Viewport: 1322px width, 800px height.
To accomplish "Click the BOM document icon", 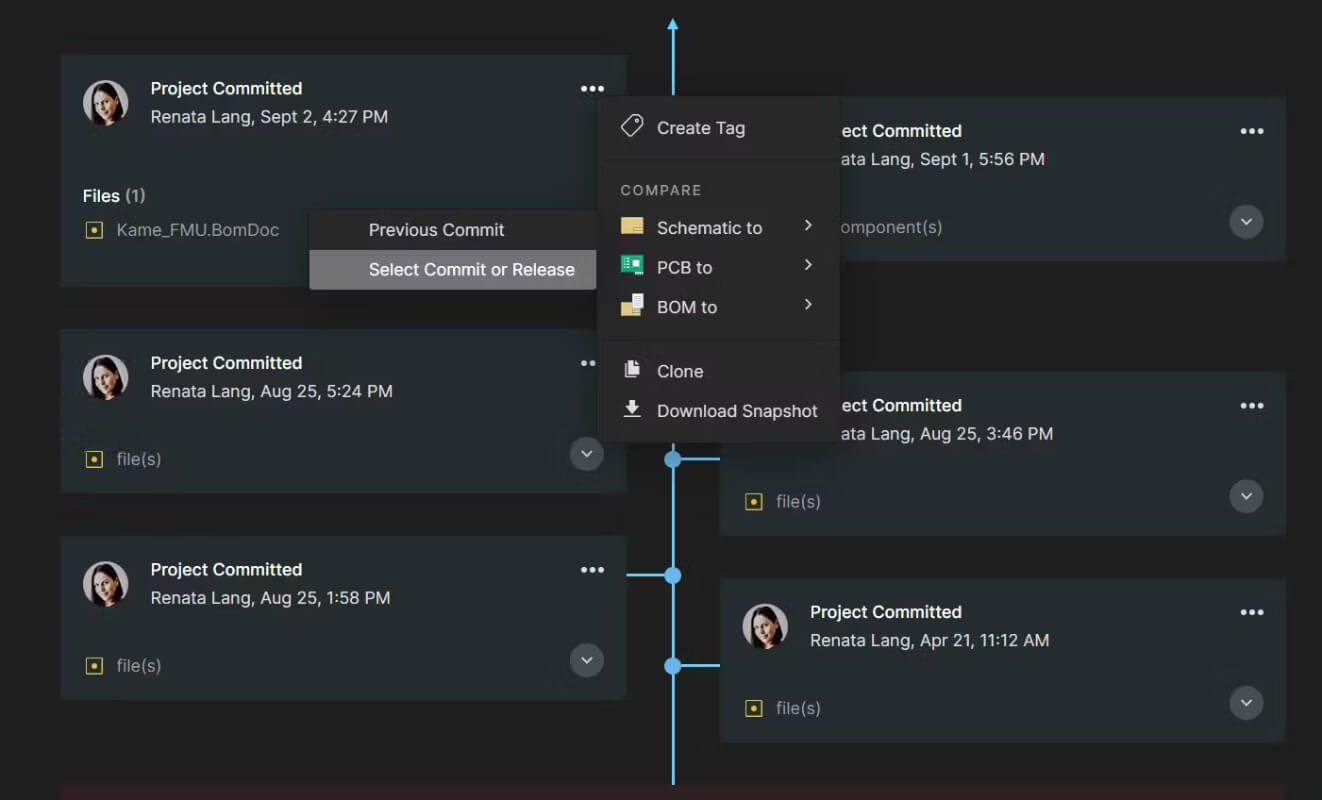I will 632,305.
